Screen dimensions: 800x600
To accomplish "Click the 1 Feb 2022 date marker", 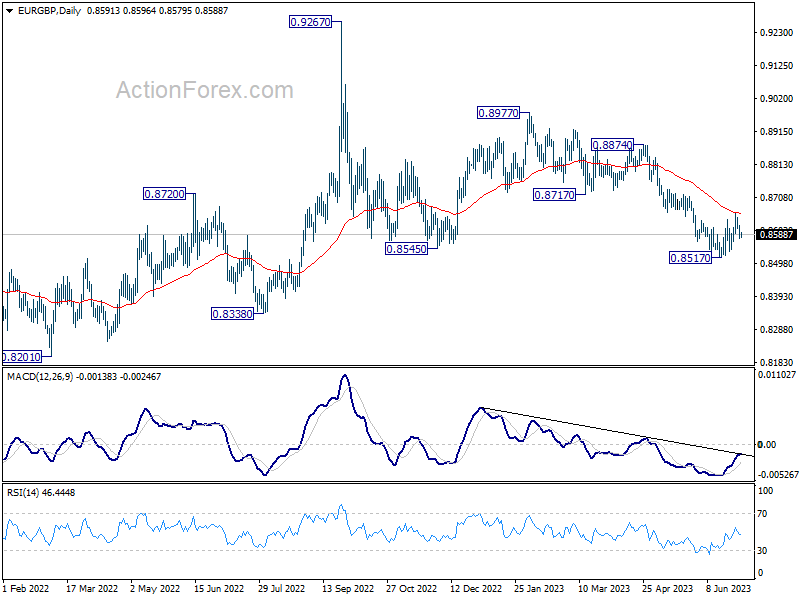I will pos(26,588).
